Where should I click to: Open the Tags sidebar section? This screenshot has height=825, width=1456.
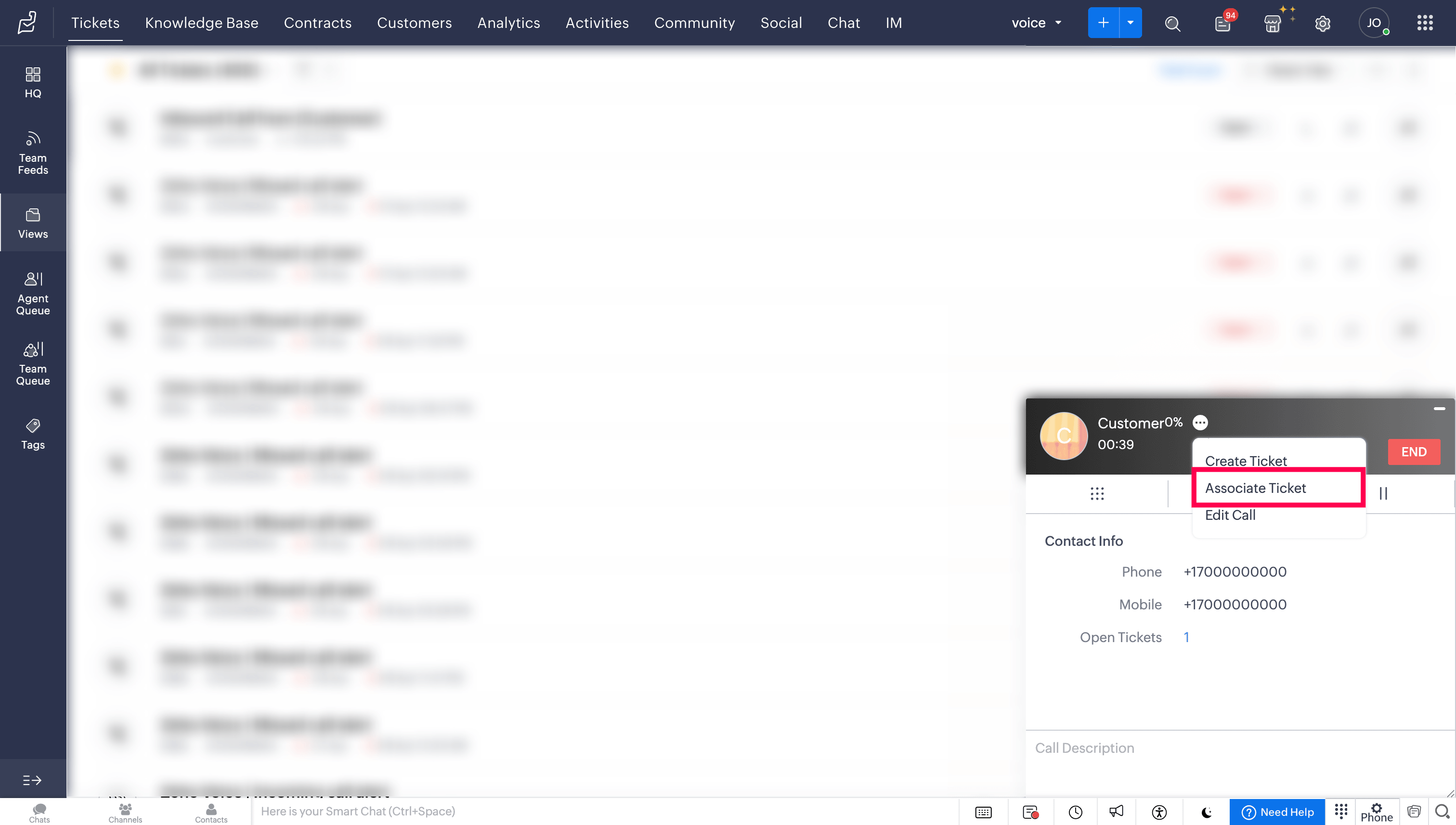click(x=33, y=434)
